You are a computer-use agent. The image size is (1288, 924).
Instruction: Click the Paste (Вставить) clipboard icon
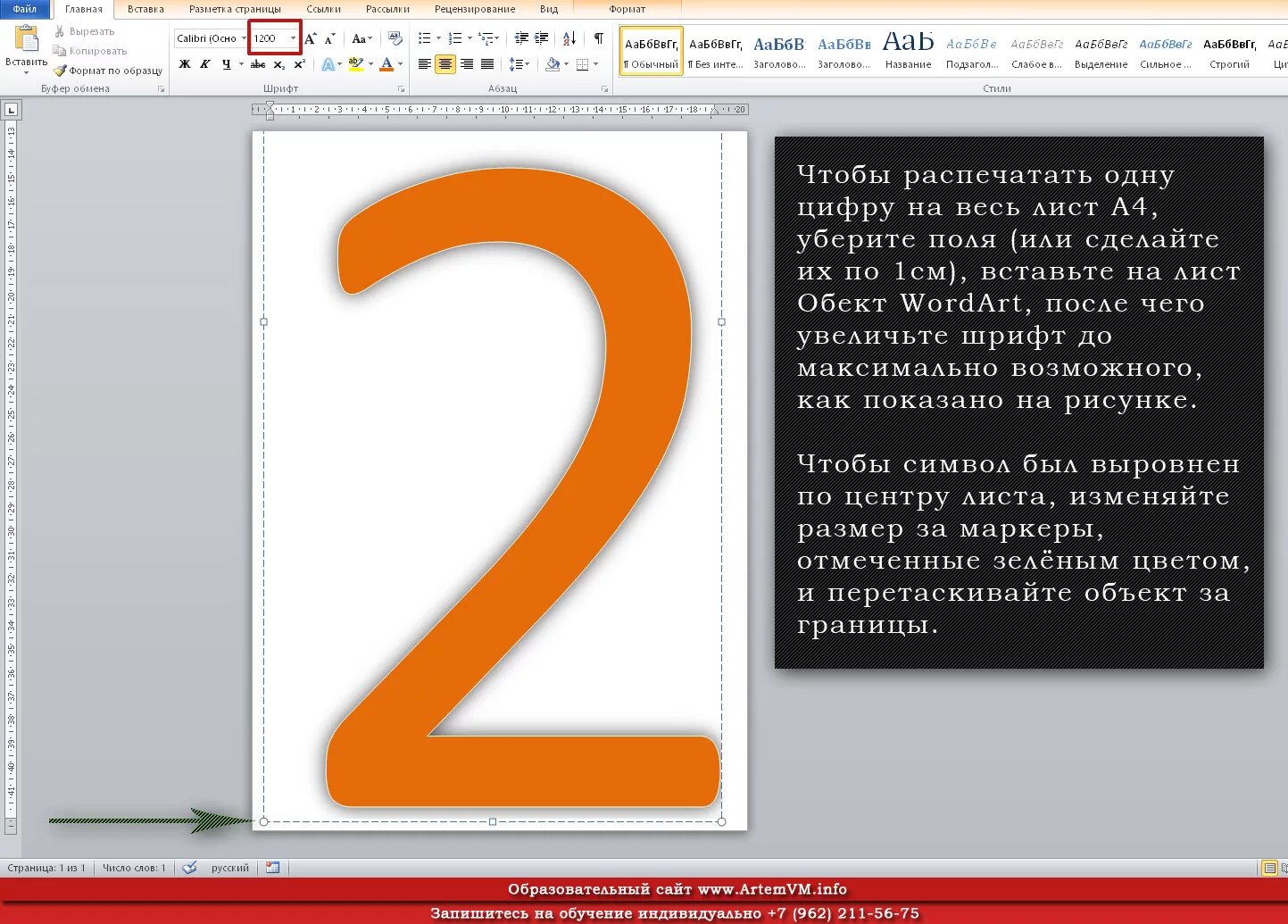27,38
